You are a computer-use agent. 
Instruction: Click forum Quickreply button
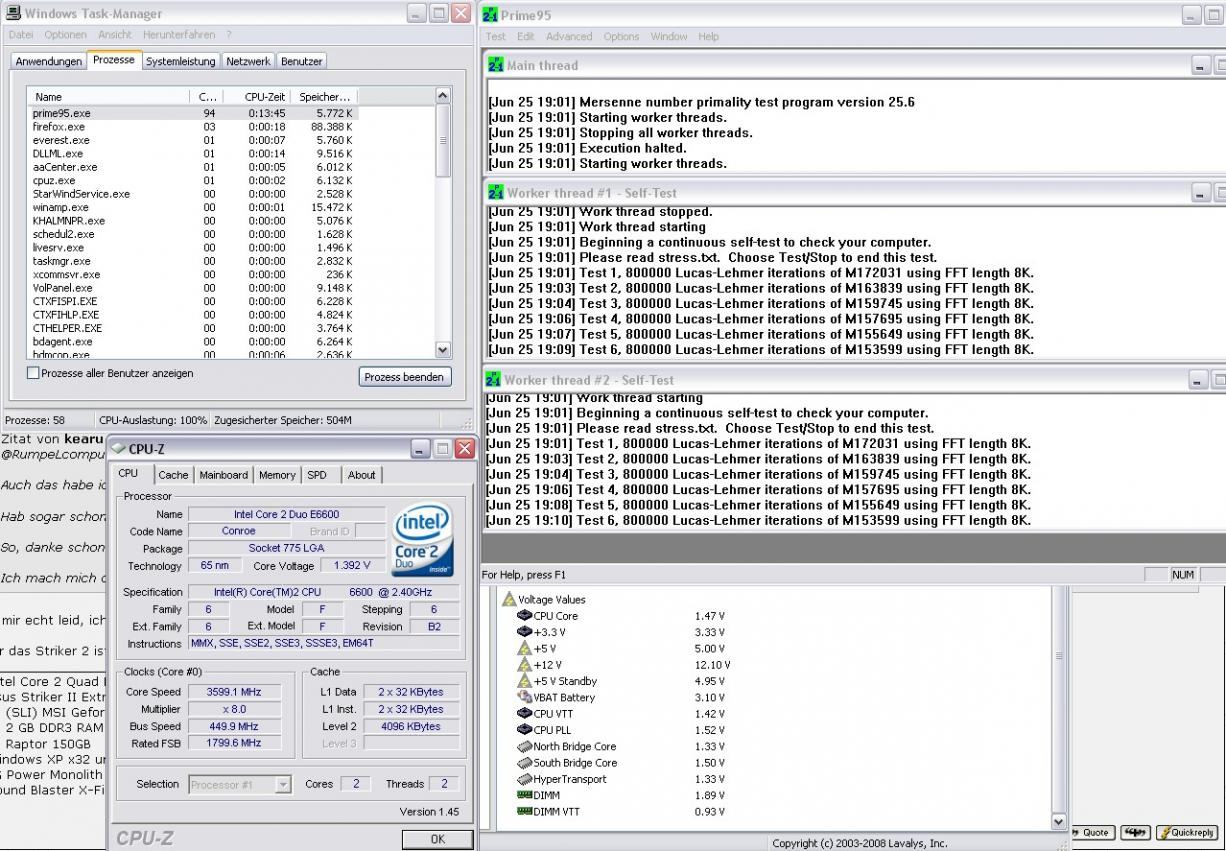pos(1186,832)
